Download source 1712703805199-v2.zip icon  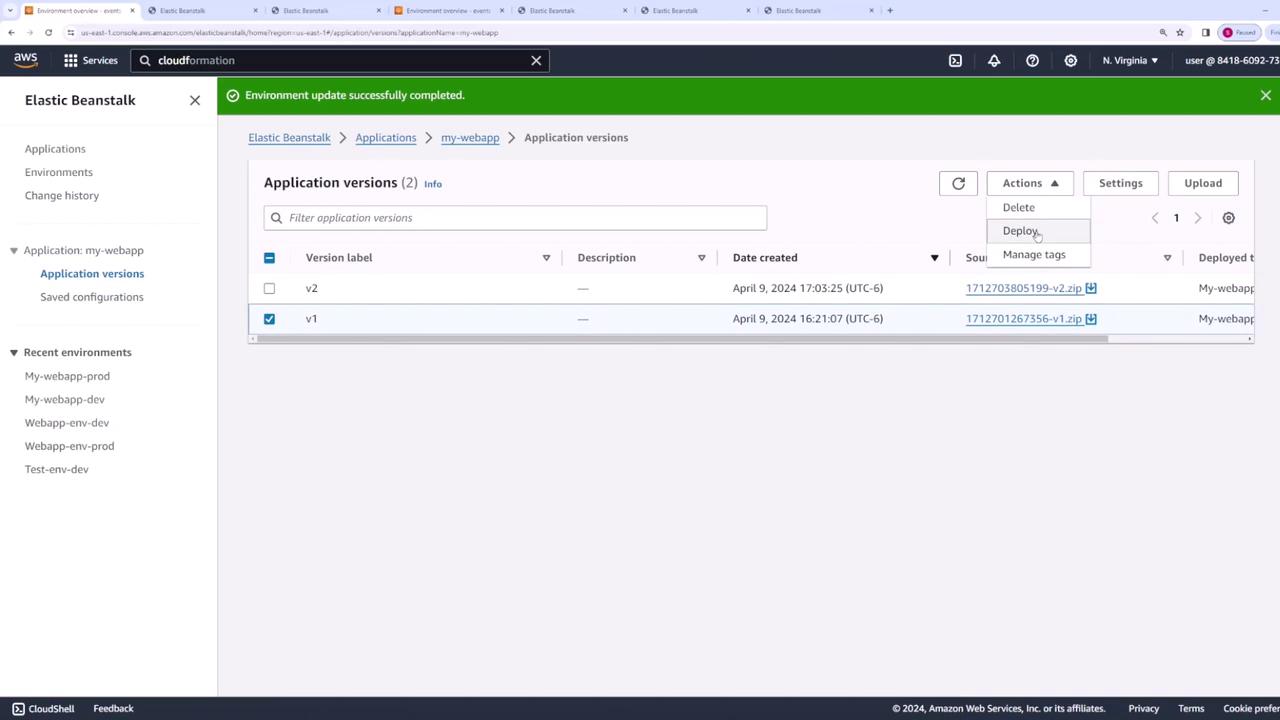coord(1091,288)
